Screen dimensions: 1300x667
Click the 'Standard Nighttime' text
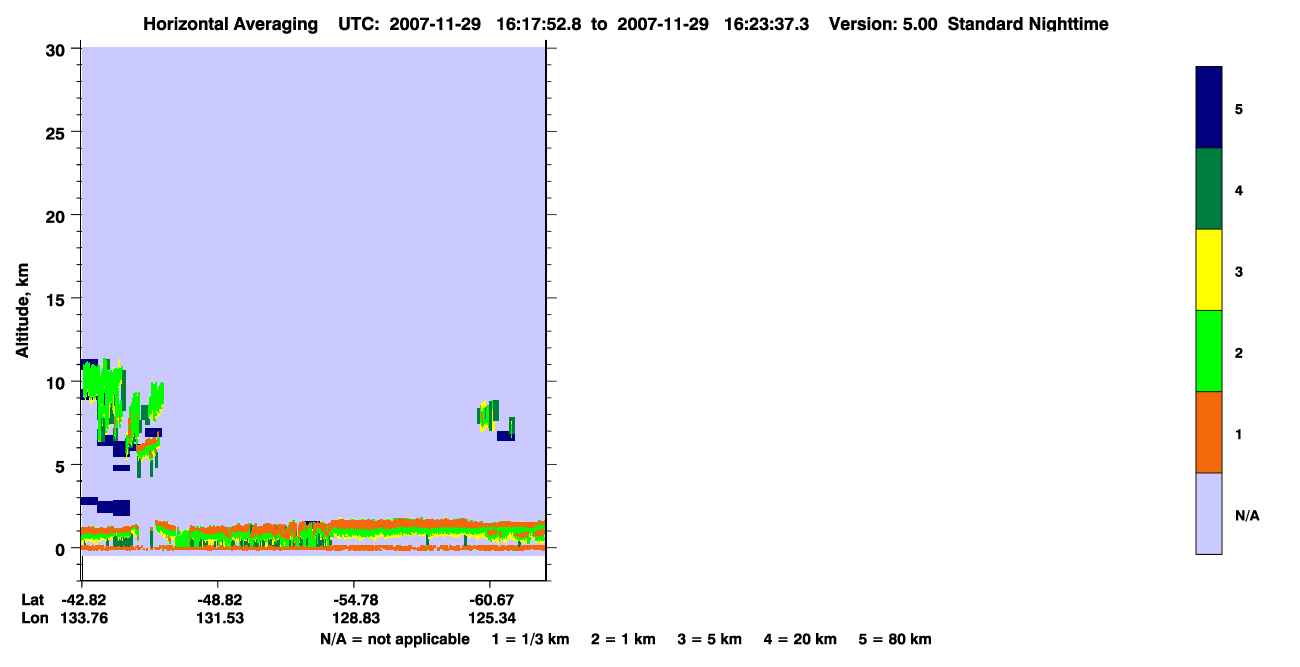tap(1028, 24)
